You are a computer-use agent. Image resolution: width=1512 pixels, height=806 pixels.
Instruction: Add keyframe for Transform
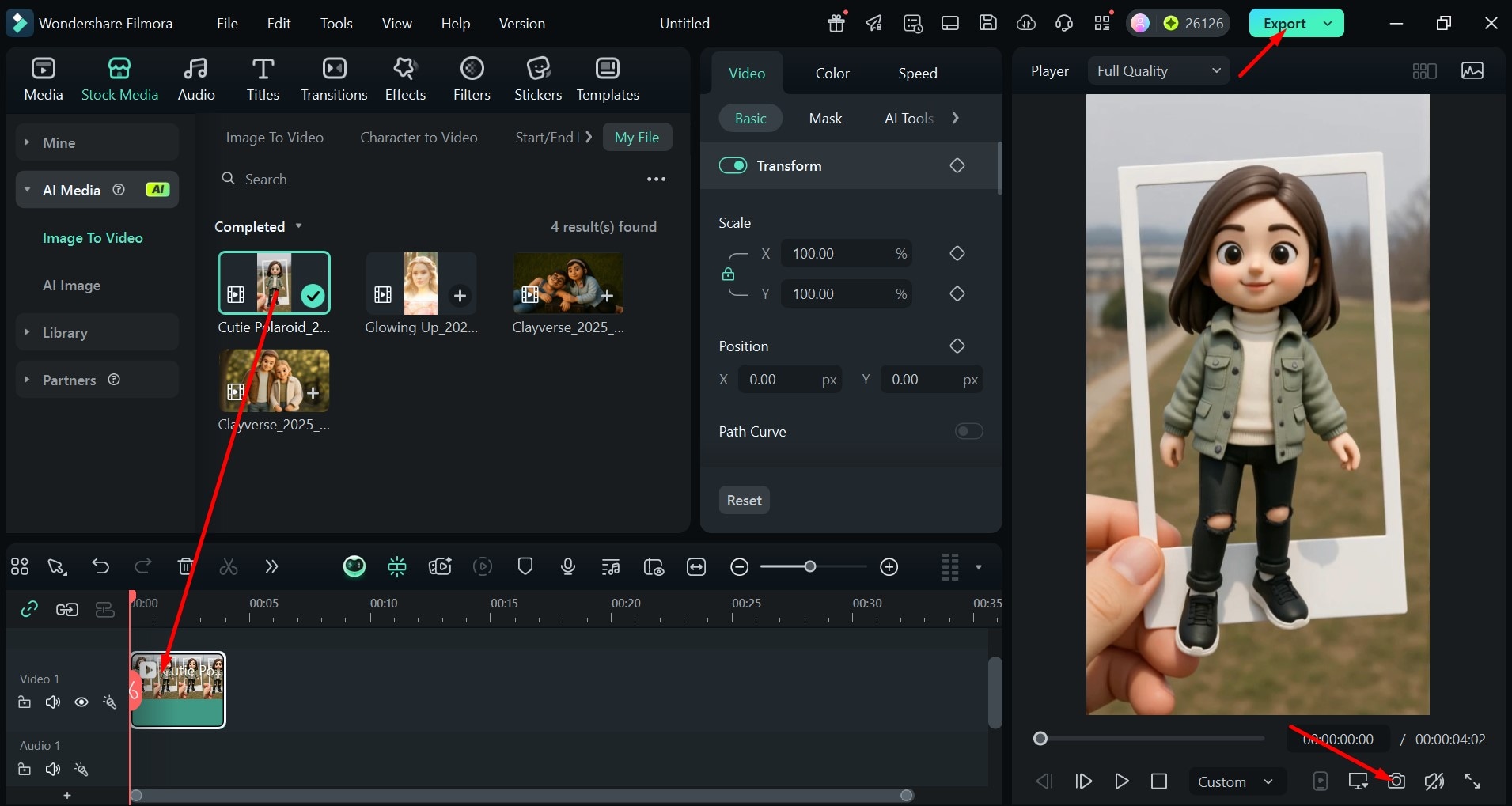point(957,165)
